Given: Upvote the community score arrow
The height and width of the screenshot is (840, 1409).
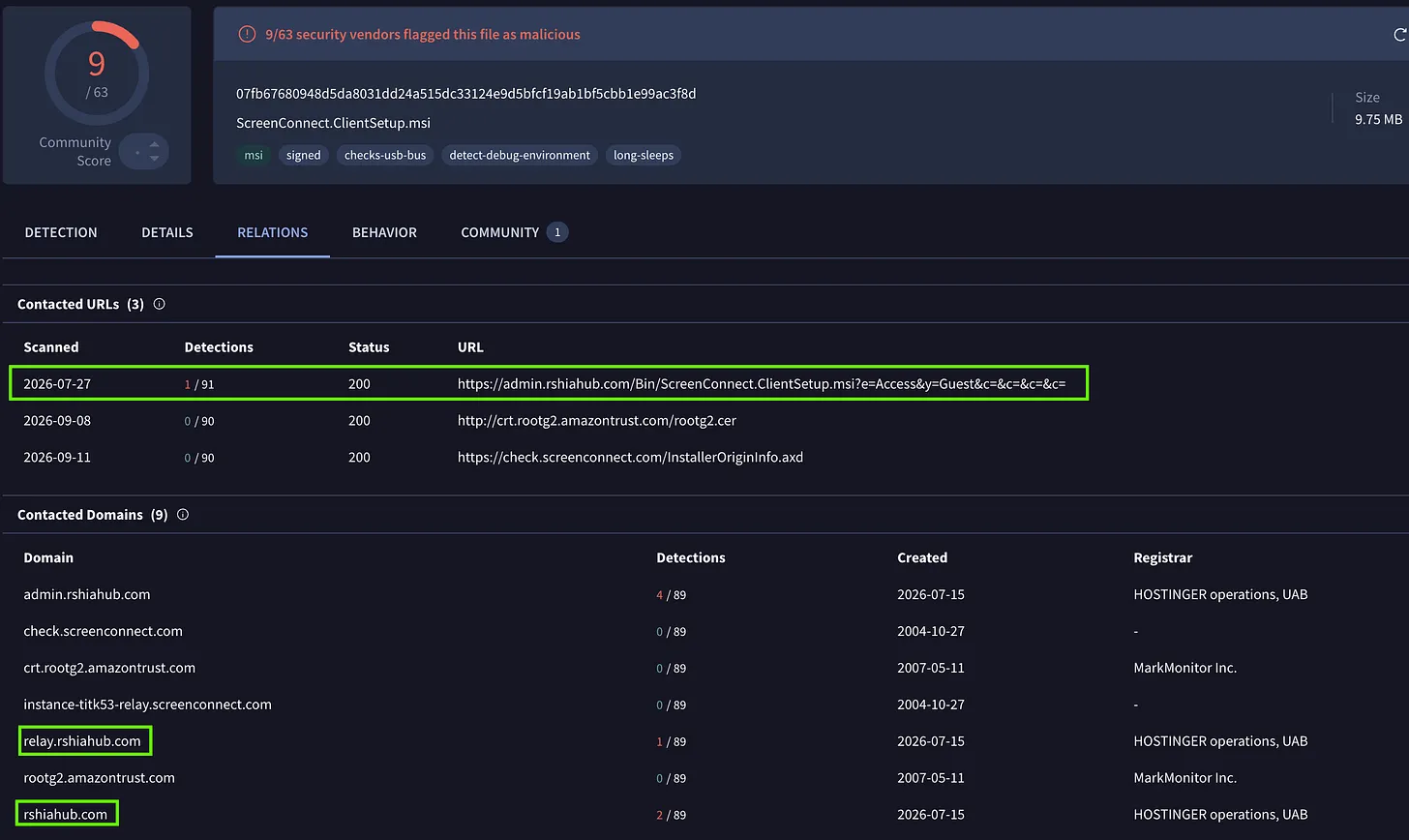Looking at the screenshot, I should 154,144.
